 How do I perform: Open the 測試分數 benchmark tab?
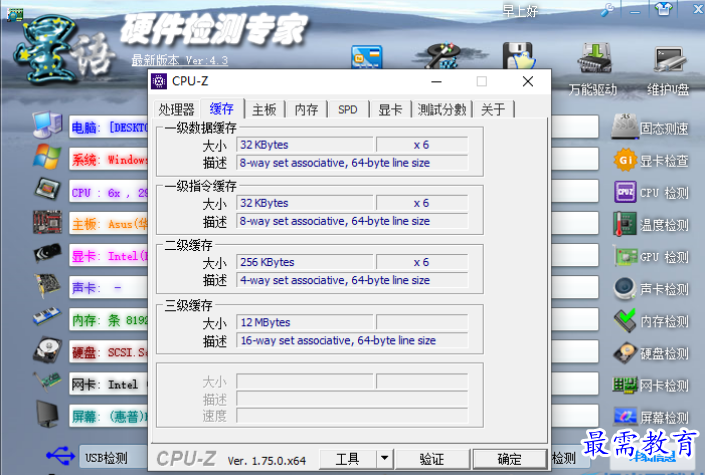click(x=442, y=109)
